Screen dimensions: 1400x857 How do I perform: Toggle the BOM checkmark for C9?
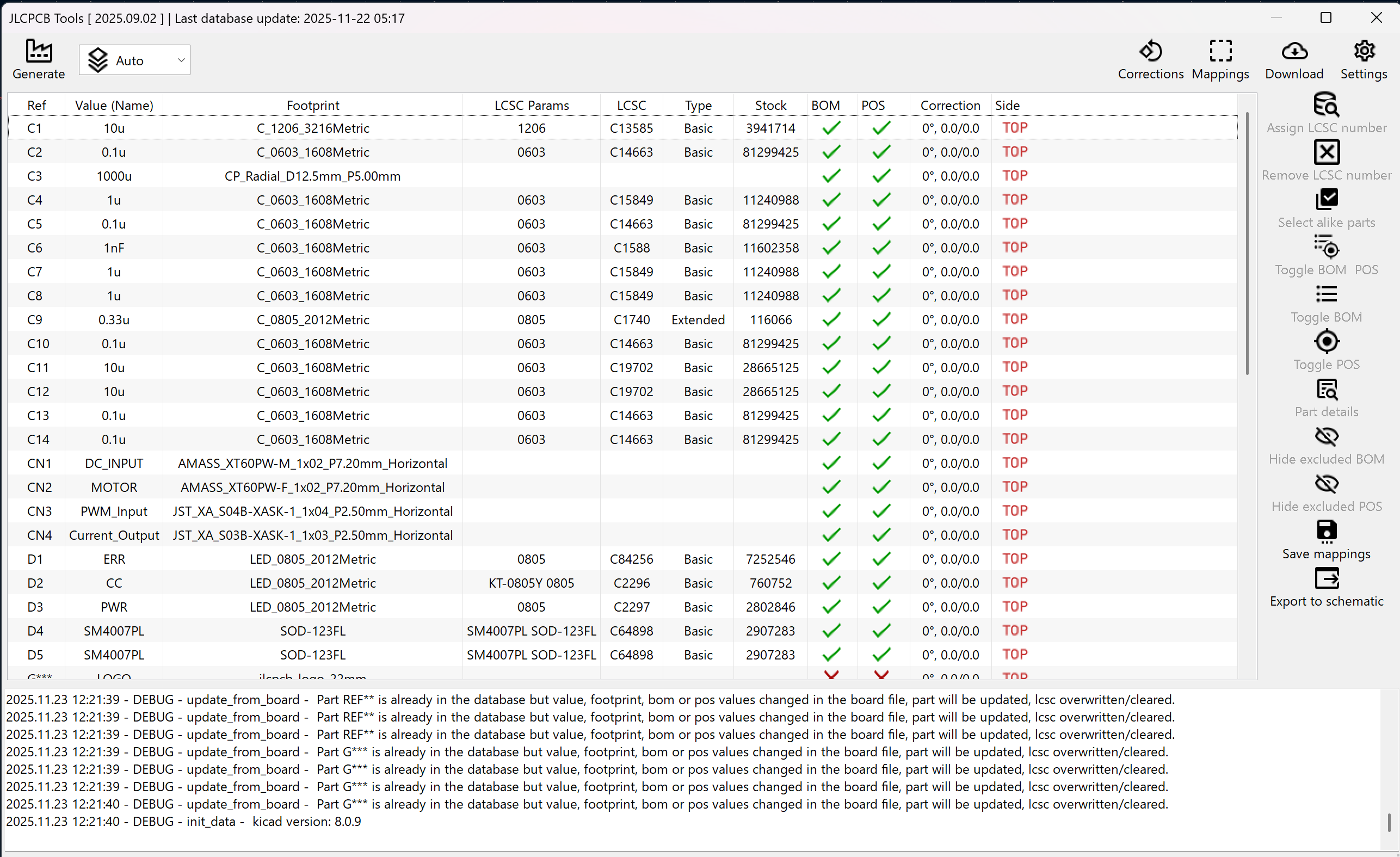pos(831,320)
